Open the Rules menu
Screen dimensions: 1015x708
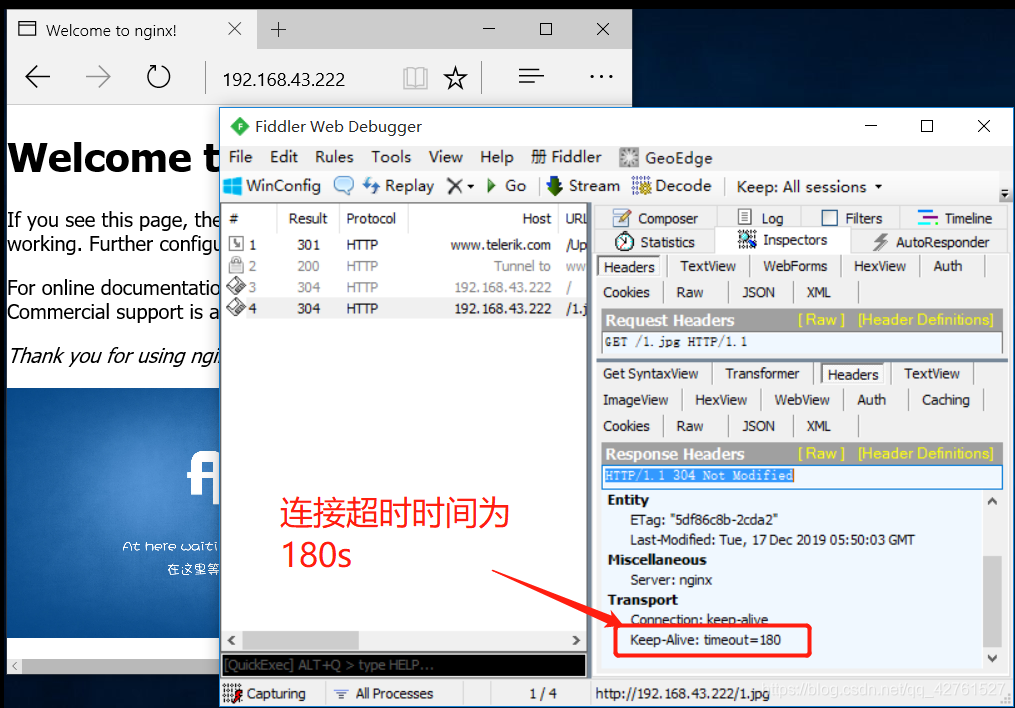[x=334, y=157]
